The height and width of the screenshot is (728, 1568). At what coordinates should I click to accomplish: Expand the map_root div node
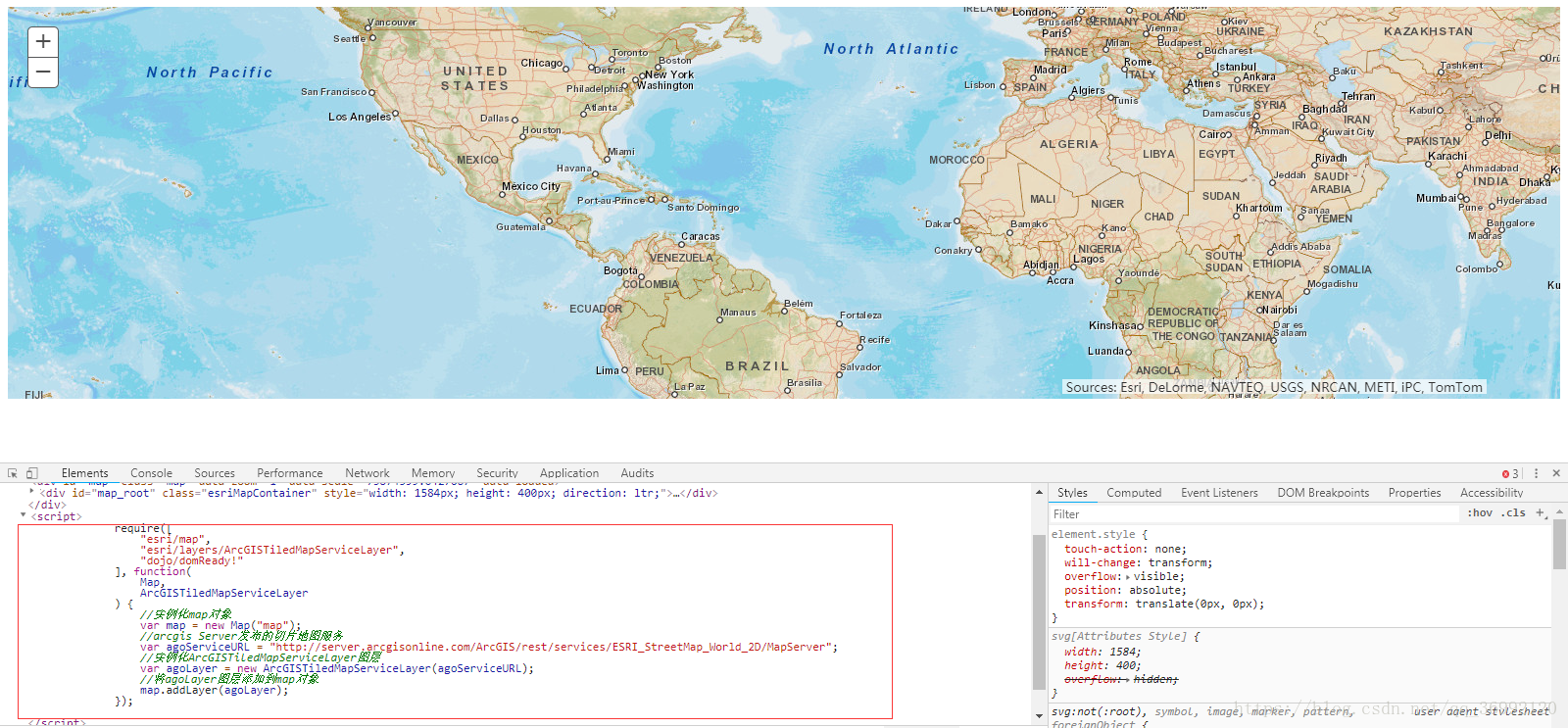tap(31, 493)
